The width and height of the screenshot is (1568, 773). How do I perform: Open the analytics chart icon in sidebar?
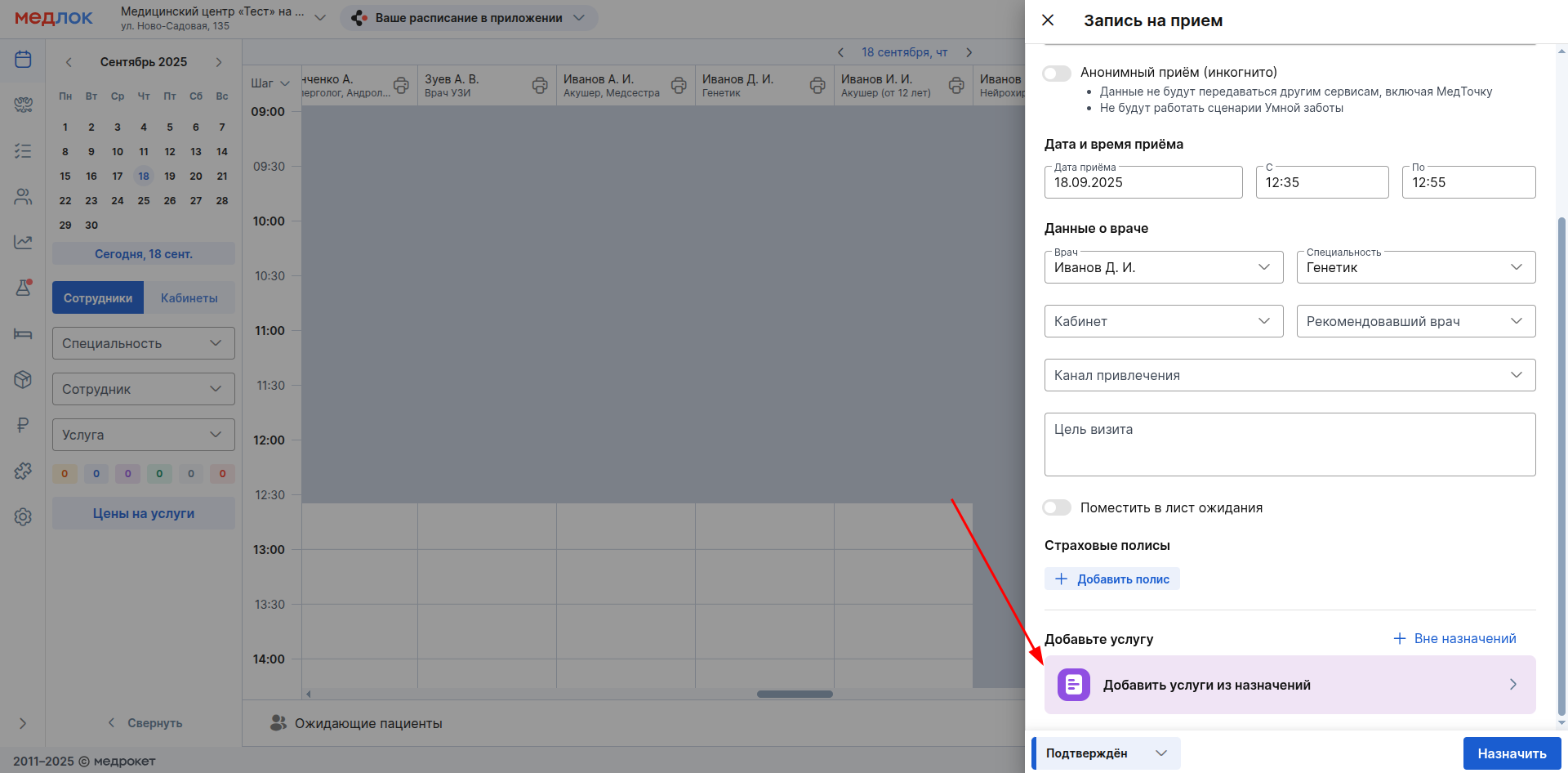[x=23, y=242]
